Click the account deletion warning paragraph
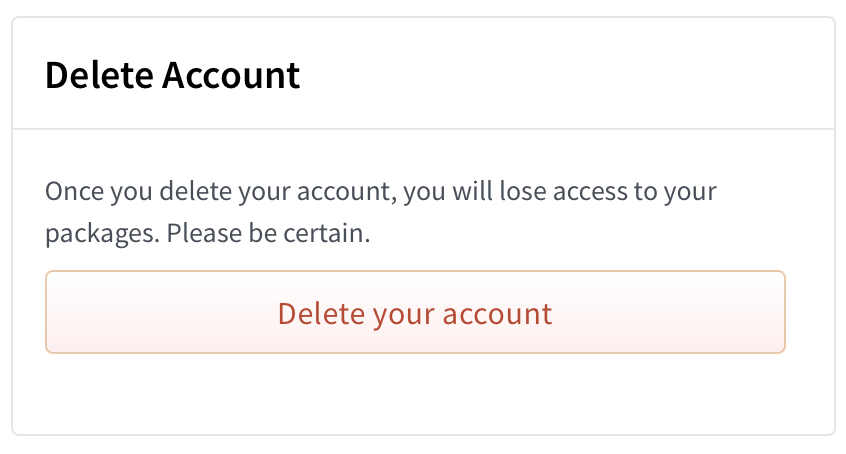Image resolution: width=846 pixels, height=454 pixels. point(380,212)
